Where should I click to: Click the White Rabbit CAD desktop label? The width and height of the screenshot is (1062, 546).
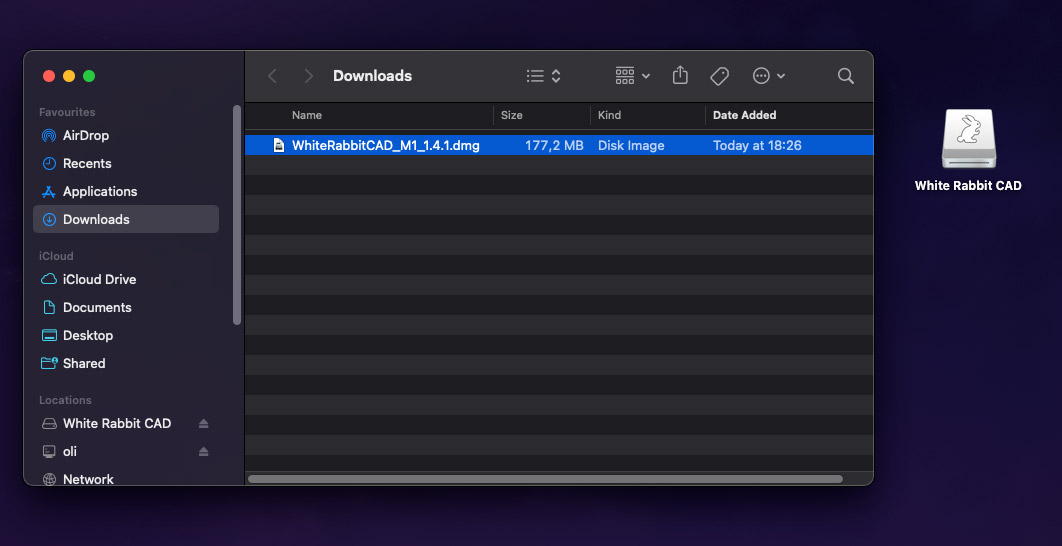click(968, 186)
